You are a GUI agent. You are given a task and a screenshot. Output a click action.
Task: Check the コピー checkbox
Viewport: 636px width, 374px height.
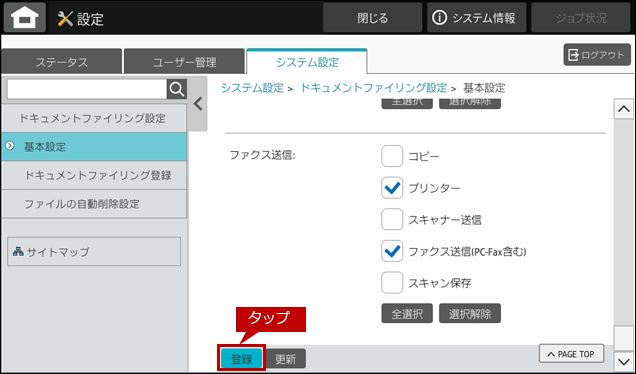(392, 156)
